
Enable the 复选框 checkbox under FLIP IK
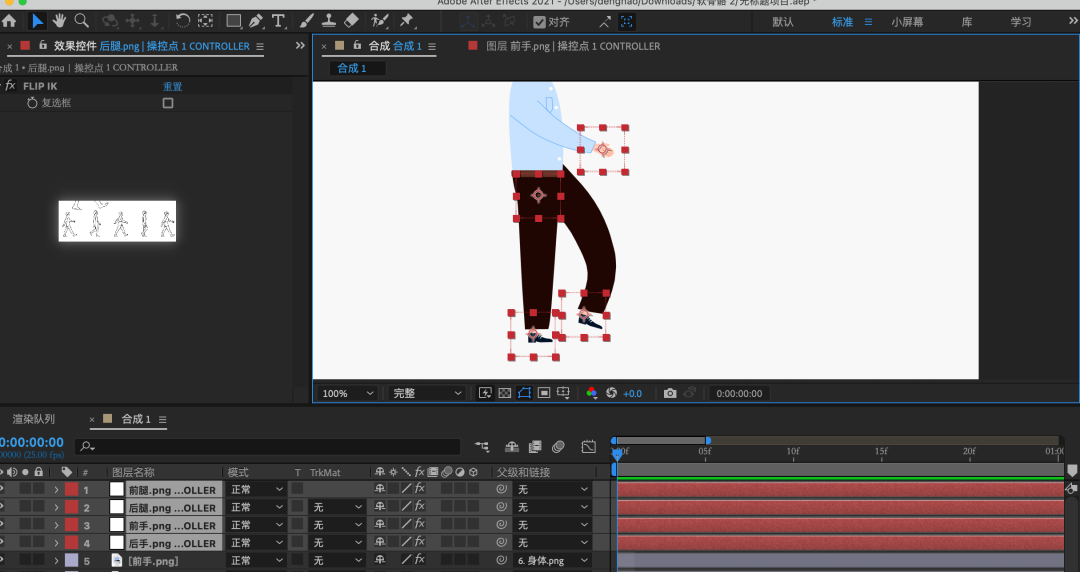pyautogui.click(x=168, y=103)
